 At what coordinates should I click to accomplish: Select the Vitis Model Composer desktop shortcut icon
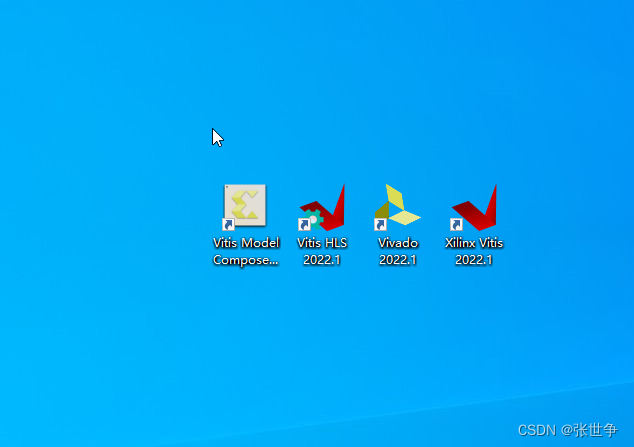click(245, 207)
